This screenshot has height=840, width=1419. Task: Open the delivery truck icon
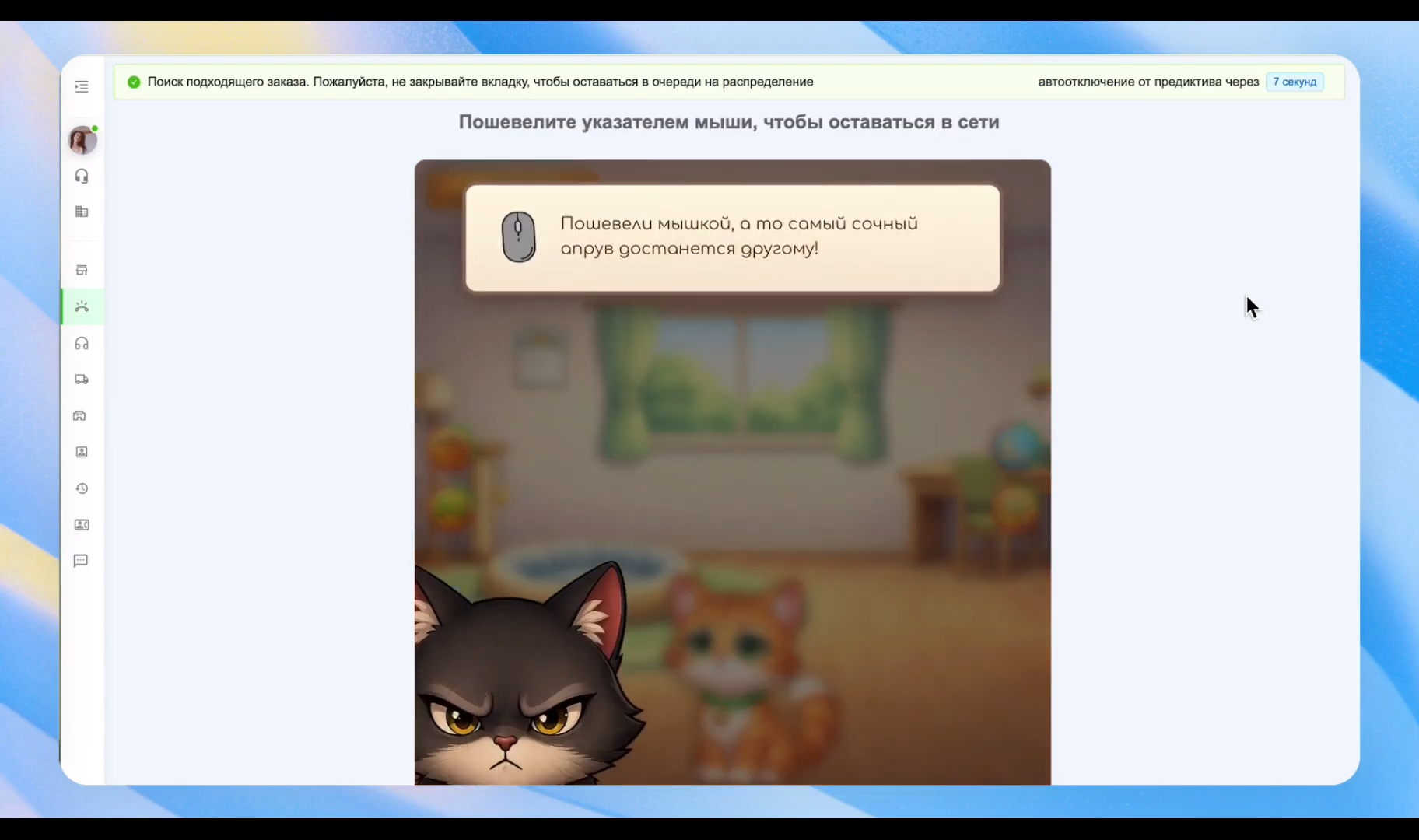pos(82,380)
